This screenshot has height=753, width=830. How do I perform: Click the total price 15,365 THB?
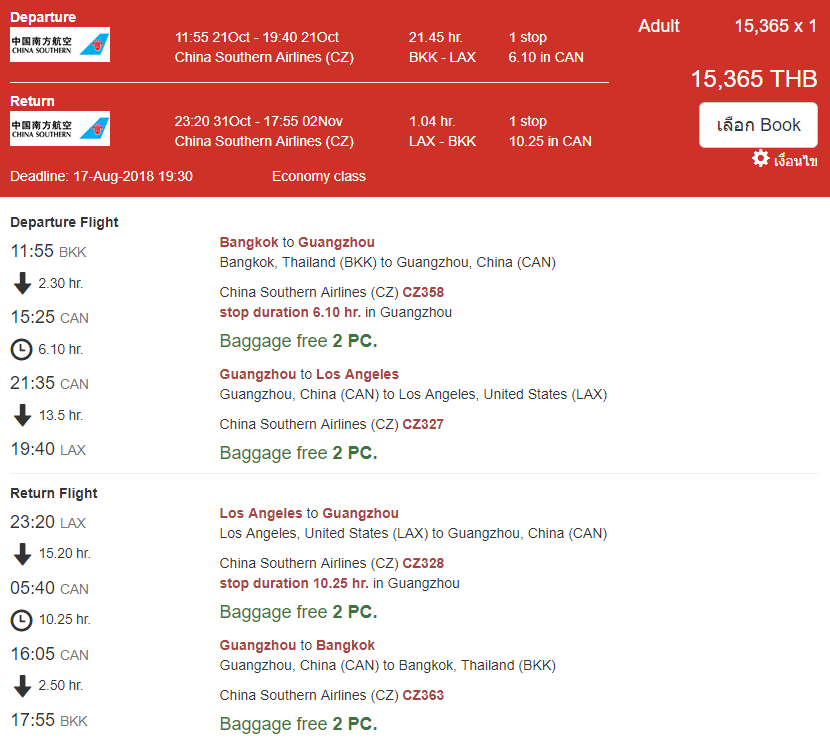(754, 79)
